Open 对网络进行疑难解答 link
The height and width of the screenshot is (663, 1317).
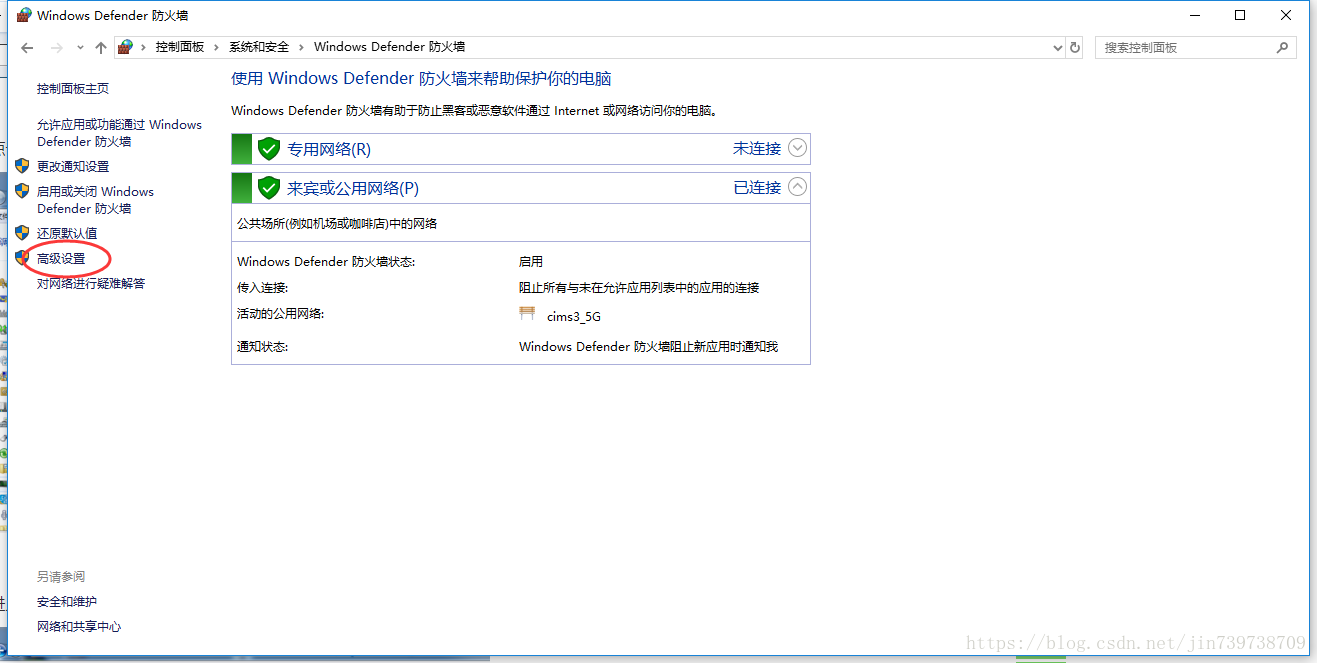coord(91,283)
